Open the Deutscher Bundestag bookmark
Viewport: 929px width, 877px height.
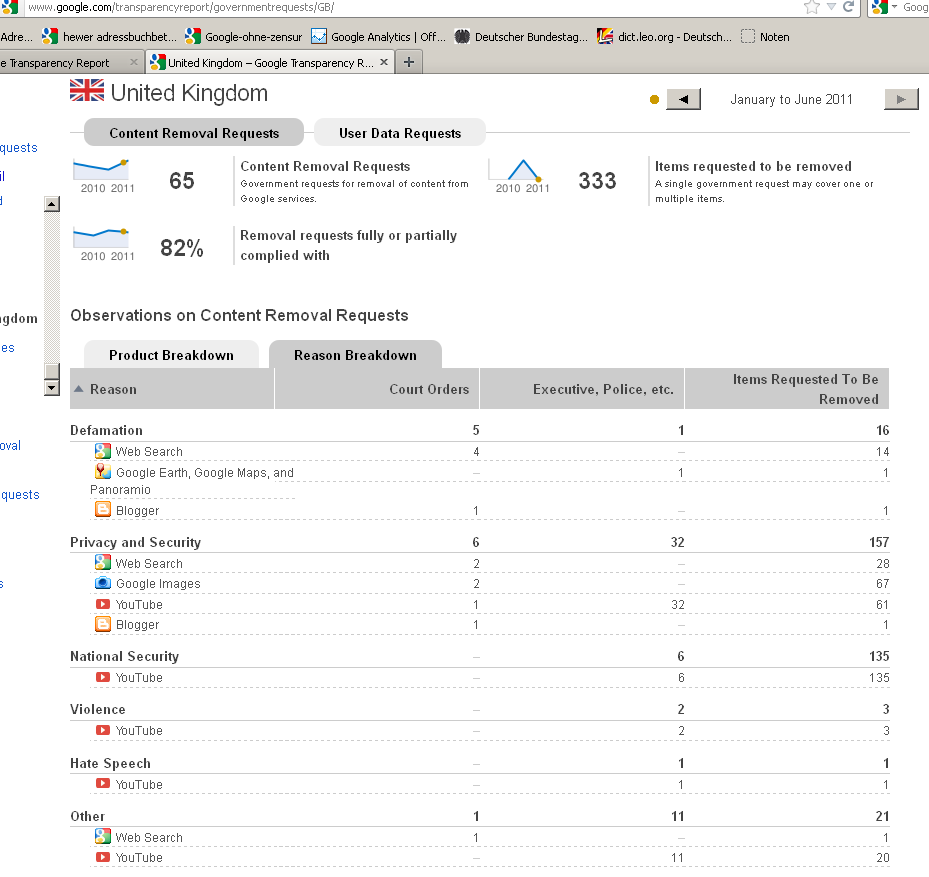tap(521, 37)
